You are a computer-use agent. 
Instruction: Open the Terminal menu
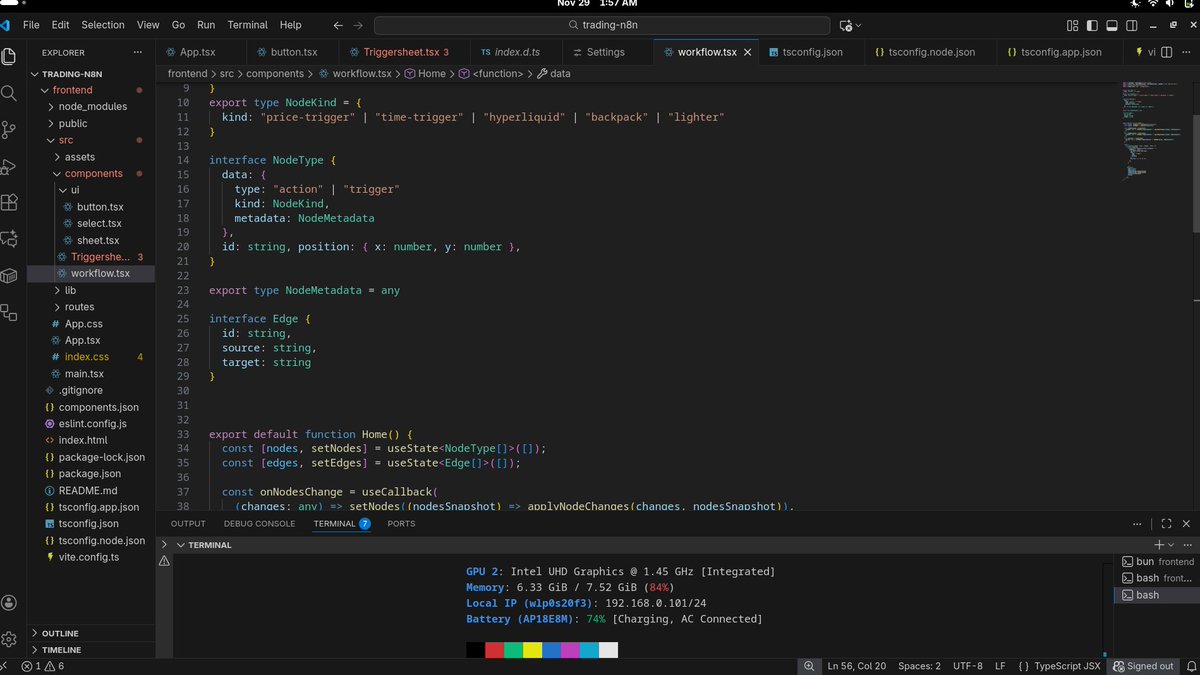coord(247,25)
